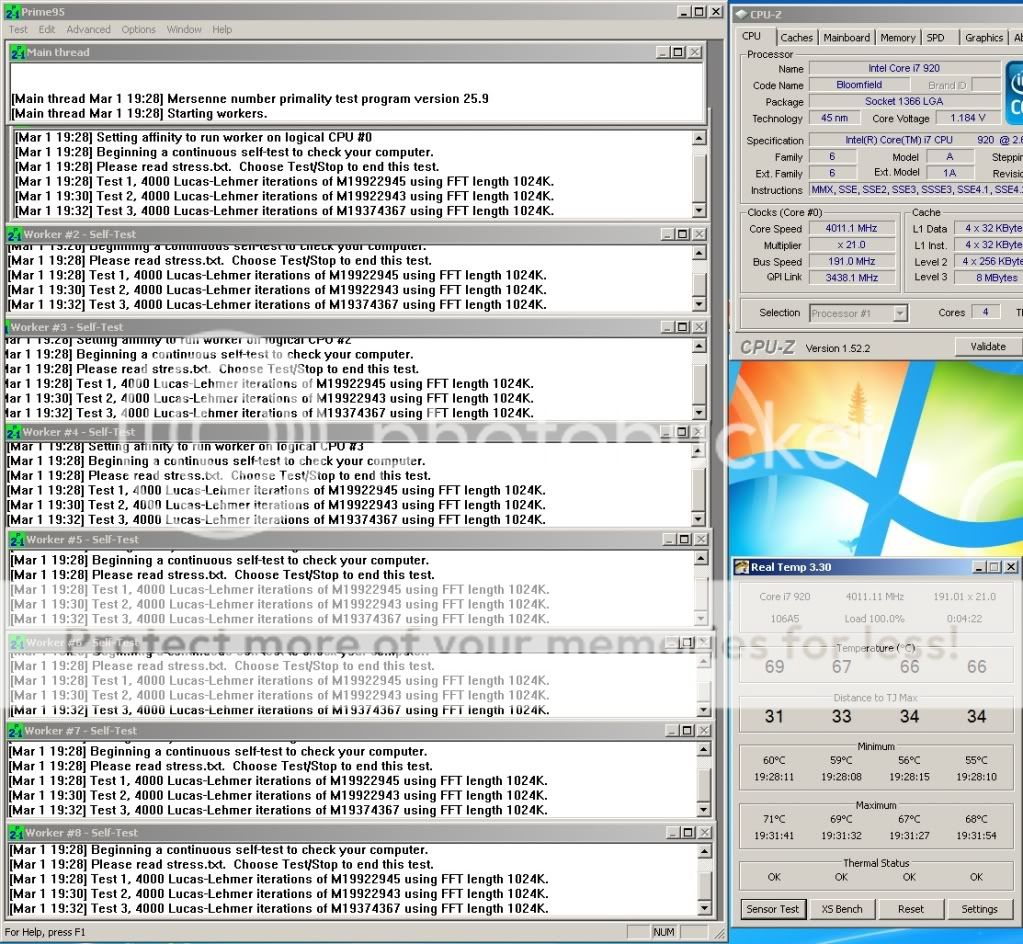Click scroll up arrow in Worker #5 log
This screenshot has width=1023, height=944.
pos(701,558)
